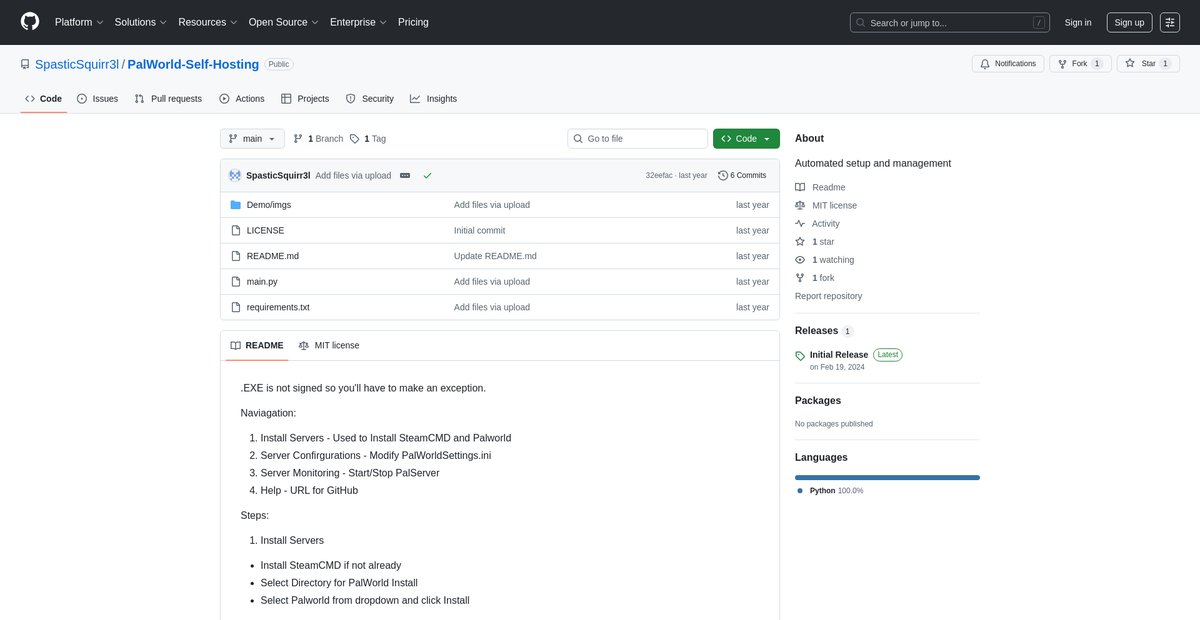Switch to the Issues tab
Screen dimensions: 1200x620
click(x=97, y=99)
